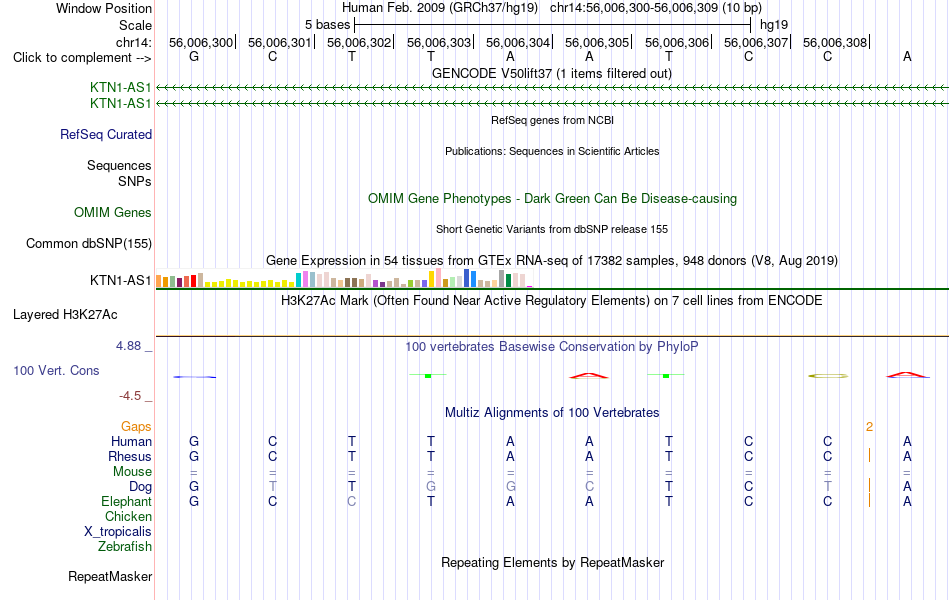Click base C under 56,006,307 in the base row

tap(748, 57)
